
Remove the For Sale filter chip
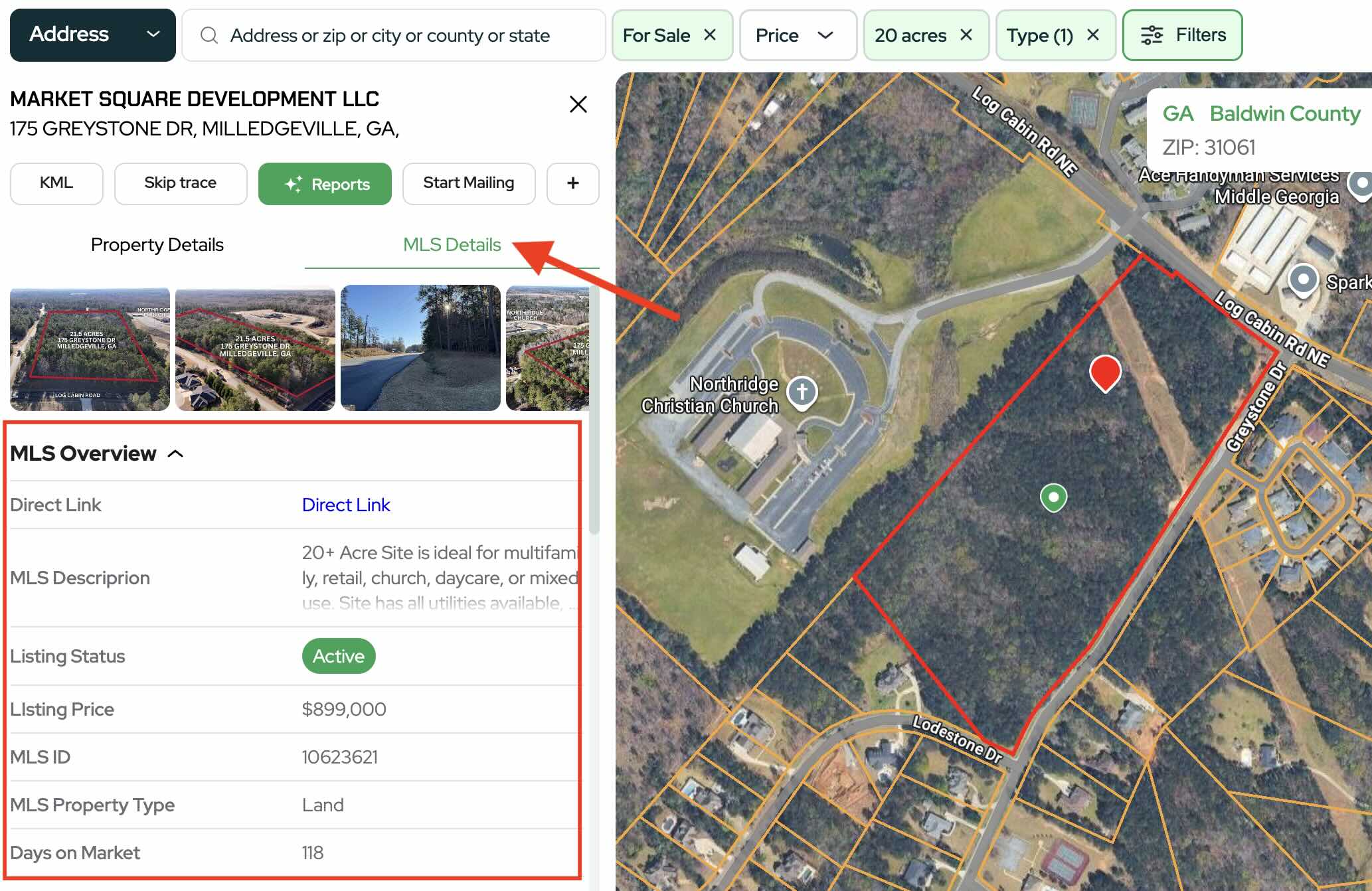pos(709,35)
